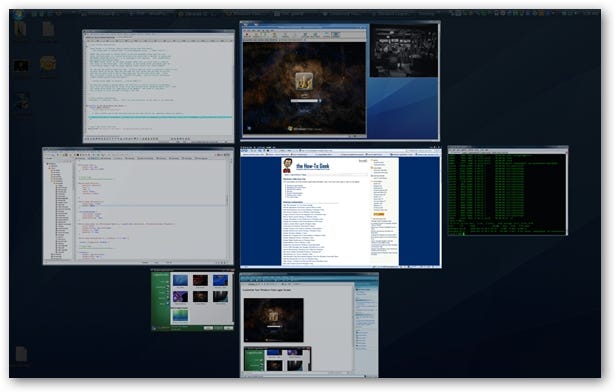This screenshot has width=615, height=392.
Task: Switch to the green-text terminal window
Action: pyautogui.click(x=508, y=191)
